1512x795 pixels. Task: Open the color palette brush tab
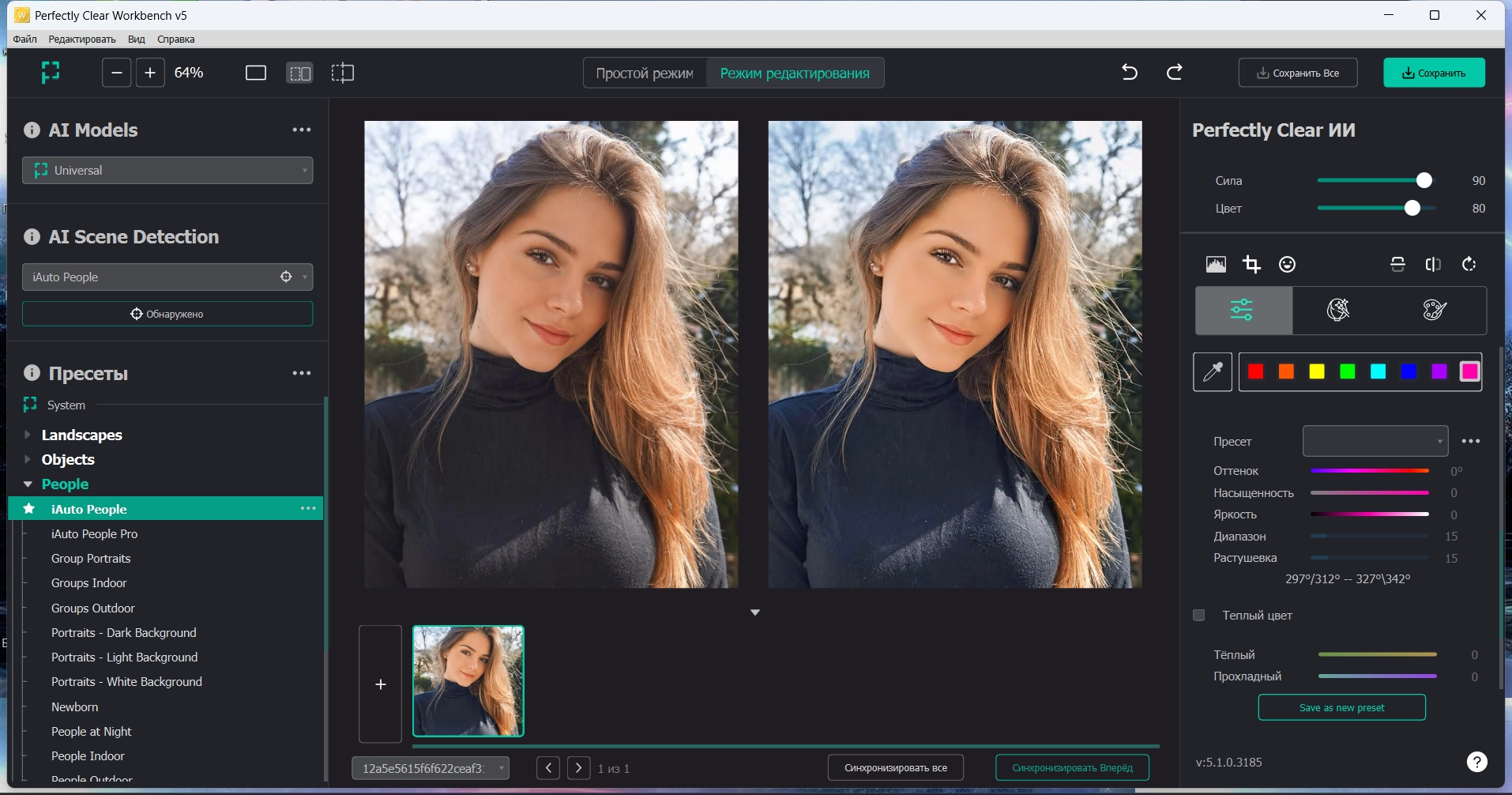[1435, 310]
